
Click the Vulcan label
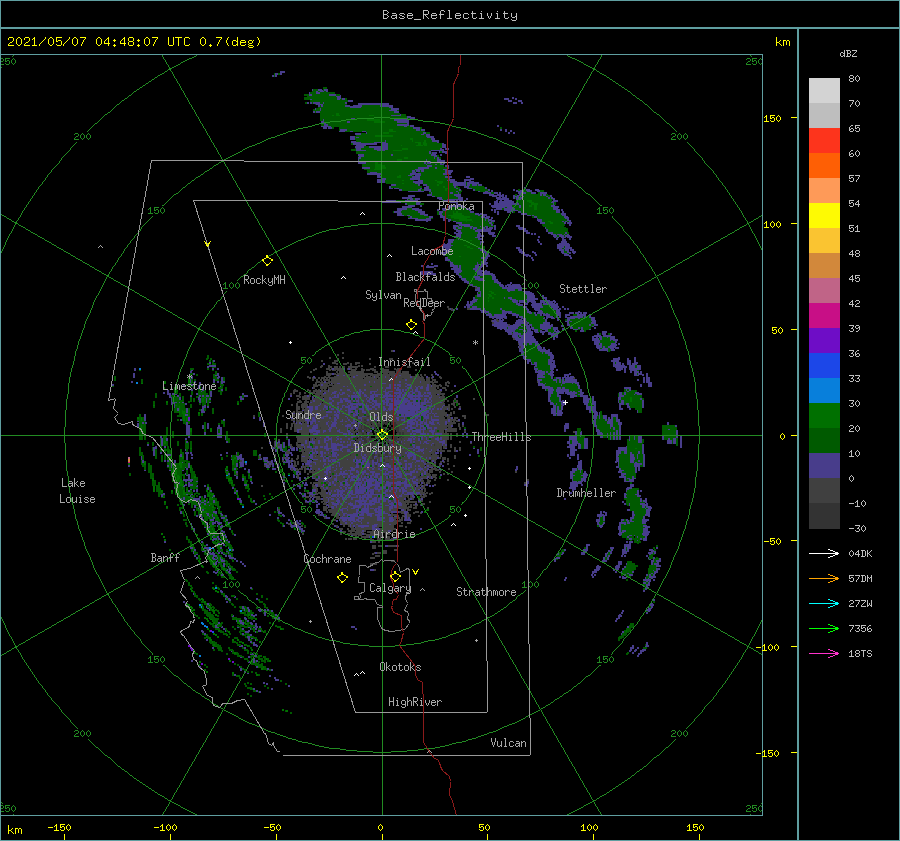pos(508,743)
